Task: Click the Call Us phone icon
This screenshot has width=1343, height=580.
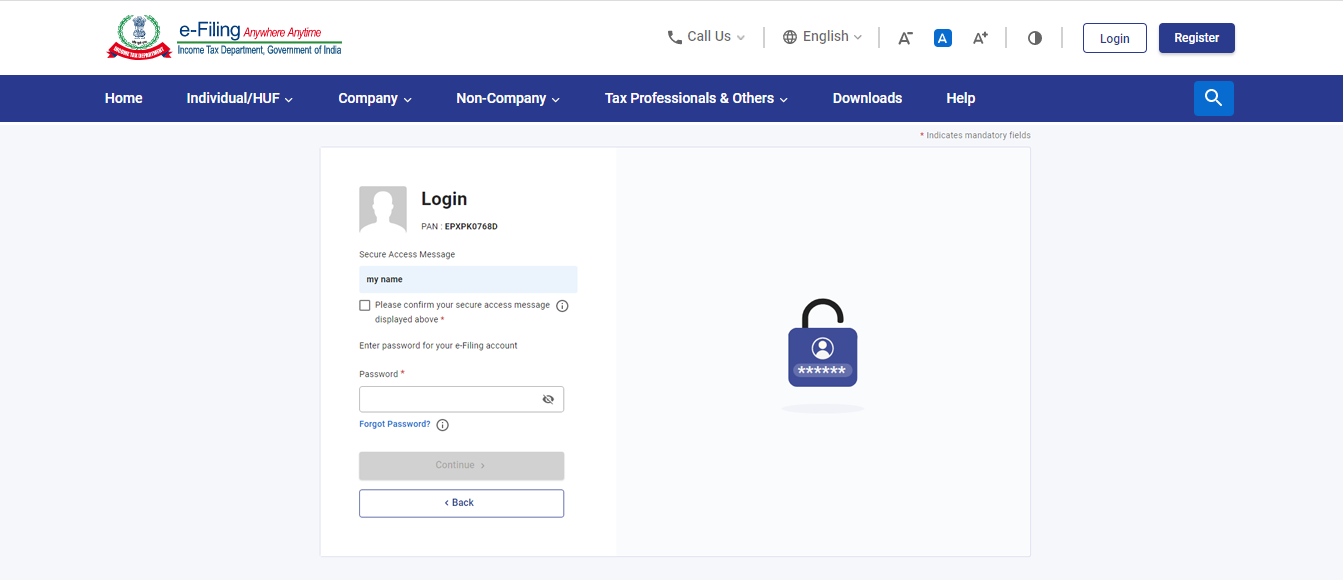Action: click(x=674, y=36)
